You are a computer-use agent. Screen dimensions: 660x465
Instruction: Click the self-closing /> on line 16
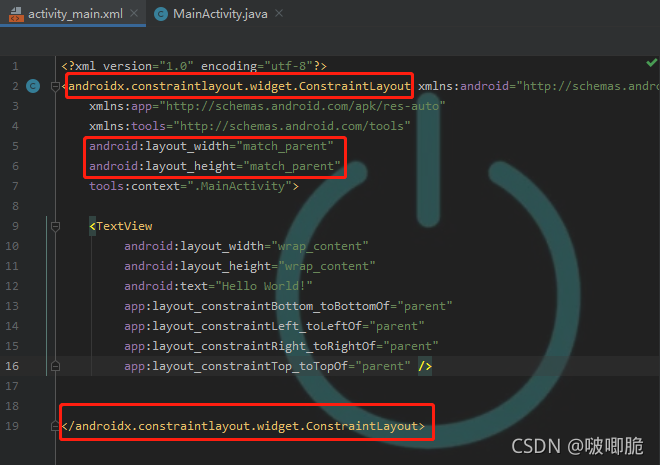click(425, 366)
